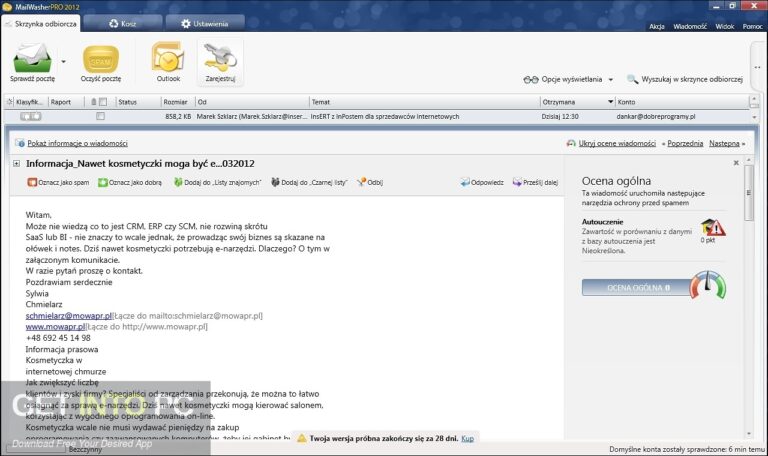Click the magnifier search icon
The width and height of the screenshot is (768, 456).
632,79
